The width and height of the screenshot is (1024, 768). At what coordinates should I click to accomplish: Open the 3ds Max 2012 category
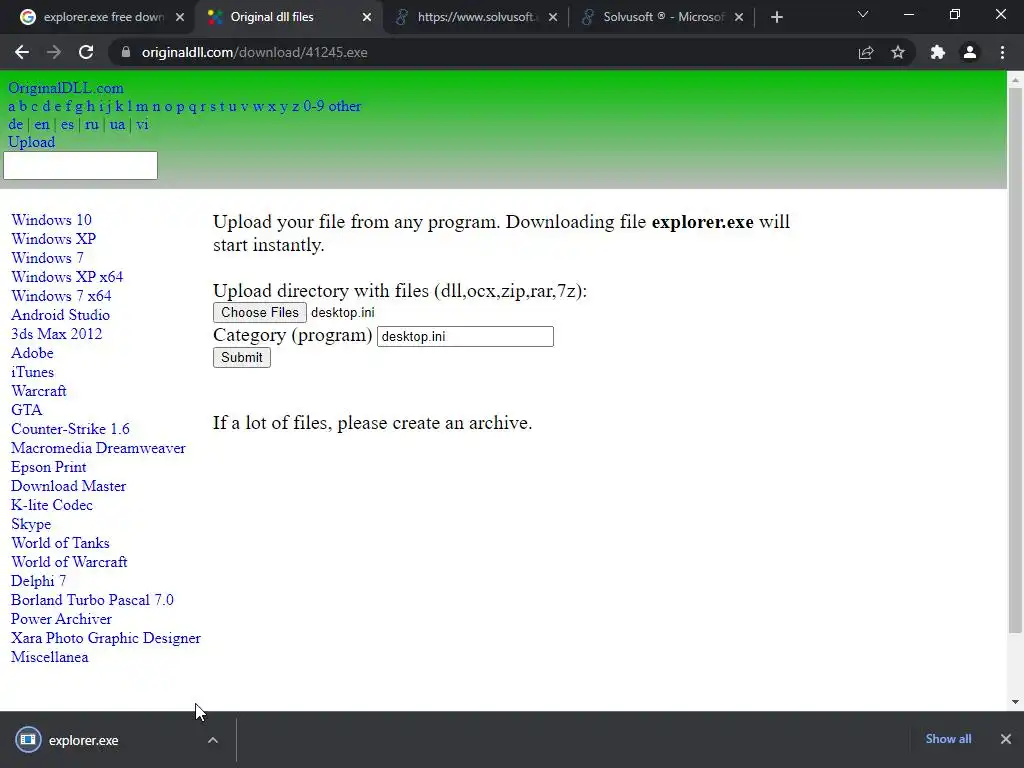pyautogui.click(x=57, y=334)
